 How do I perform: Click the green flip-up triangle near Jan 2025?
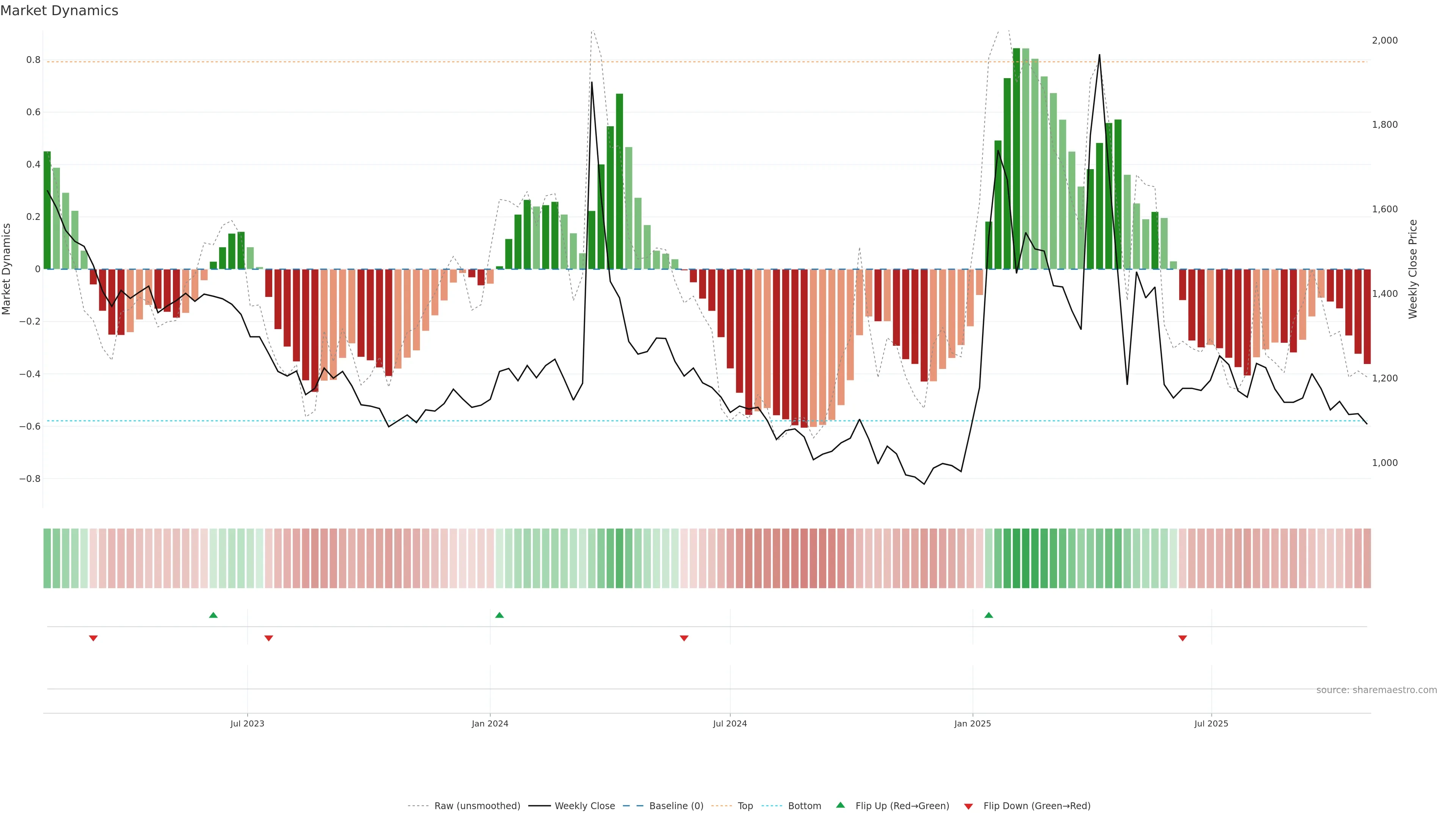[x=988, y=615]
